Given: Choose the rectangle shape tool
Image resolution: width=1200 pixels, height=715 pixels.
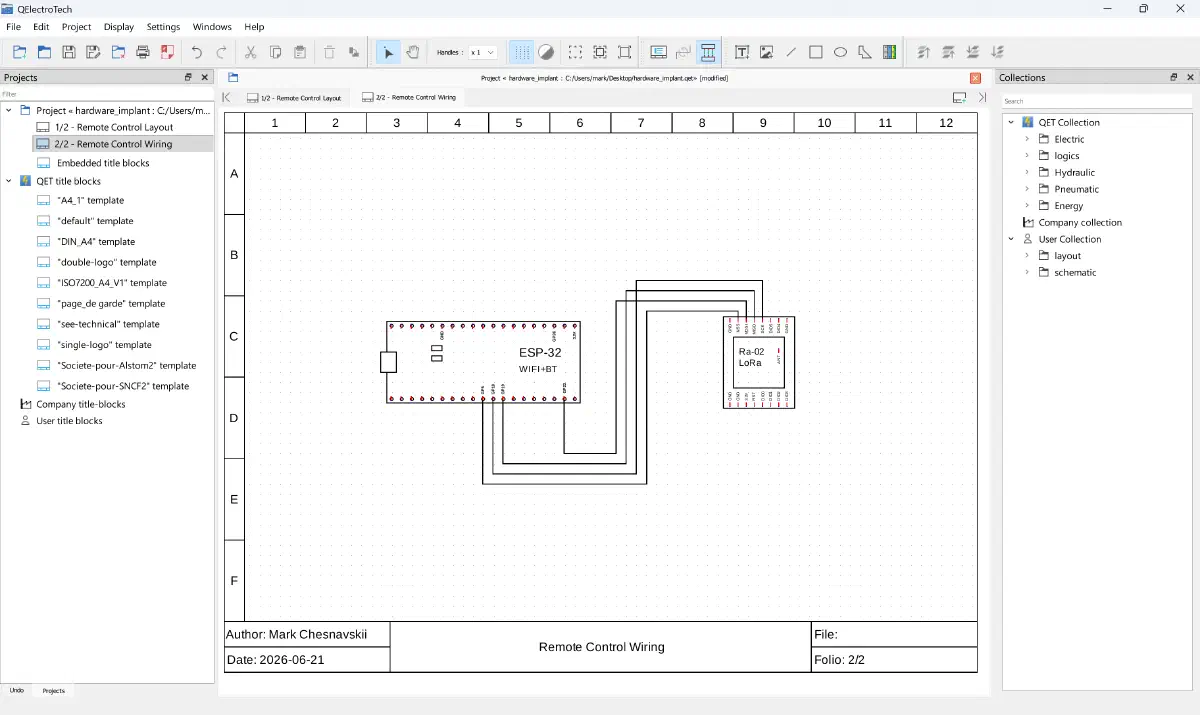Looking at the screenshot, I should (816, 52).
